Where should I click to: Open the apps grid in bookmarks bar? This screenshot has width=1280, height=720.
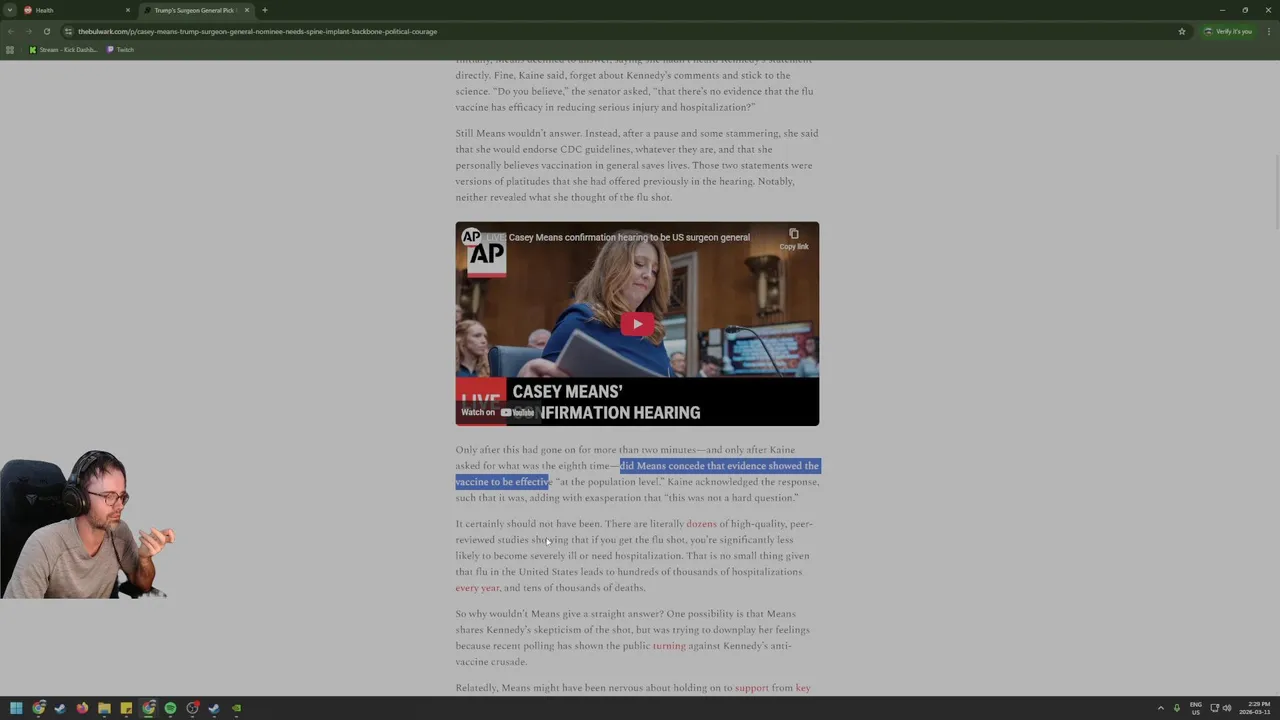(10, 50)
